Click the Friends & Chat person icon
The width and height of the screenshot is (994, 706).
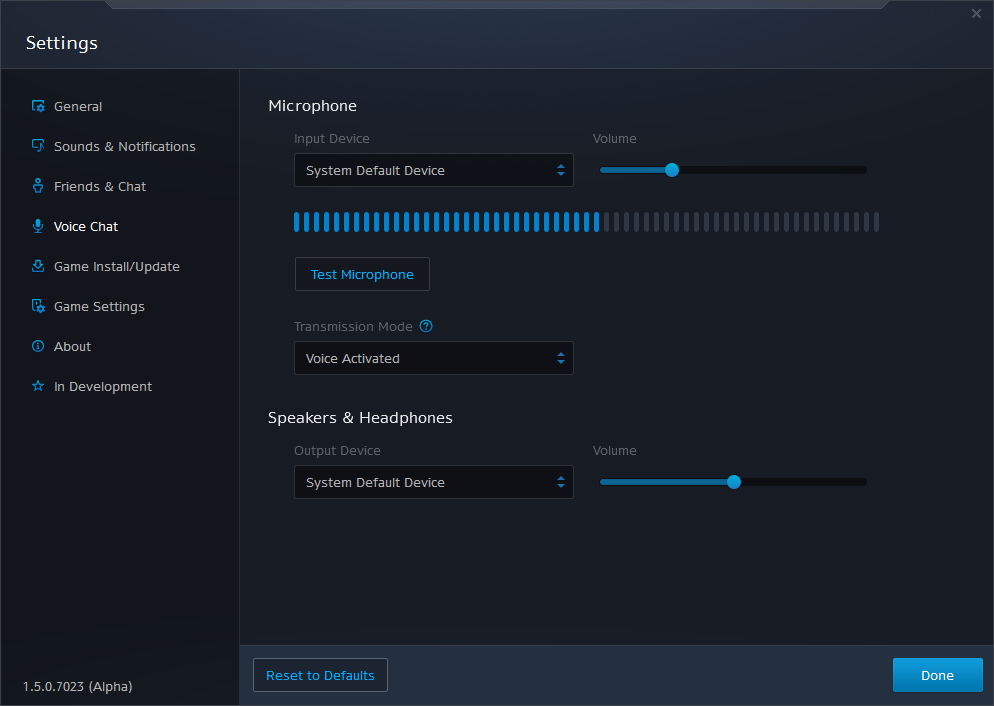tap(38, 186)
